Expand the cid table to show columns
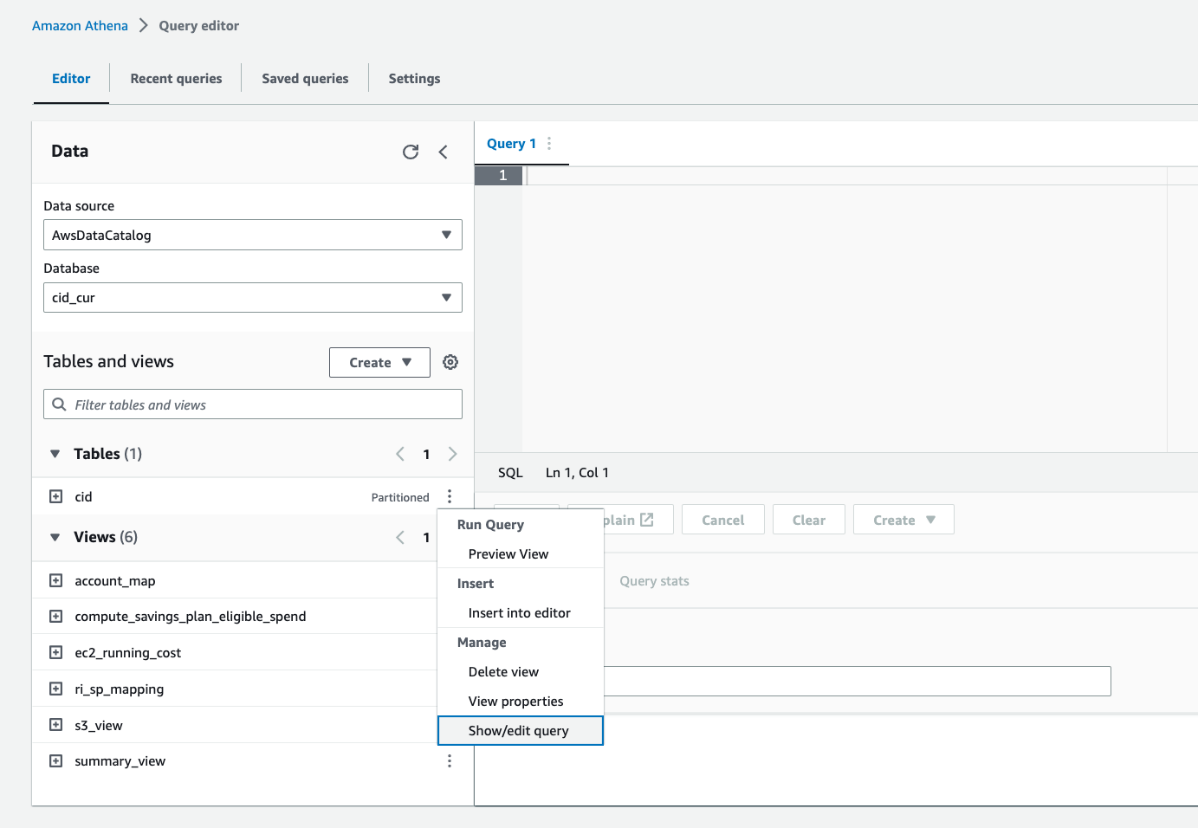Image resolution: width=1198 pixels, height=828 pixels. pos(55,496)
